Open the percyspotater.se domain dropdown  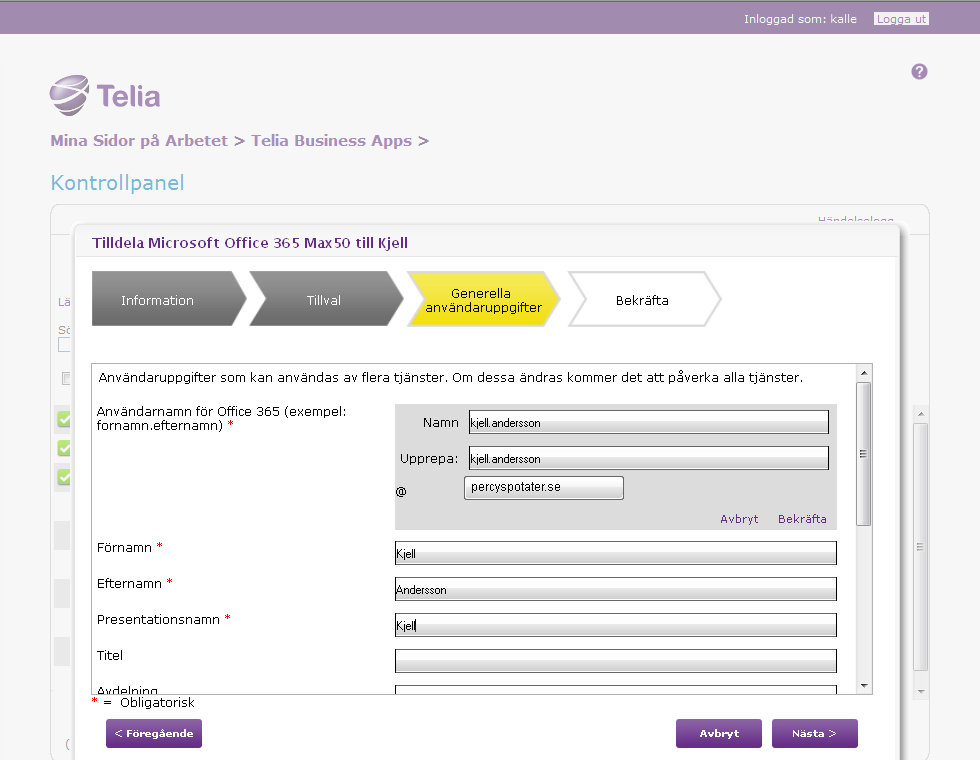click(544, 488)
